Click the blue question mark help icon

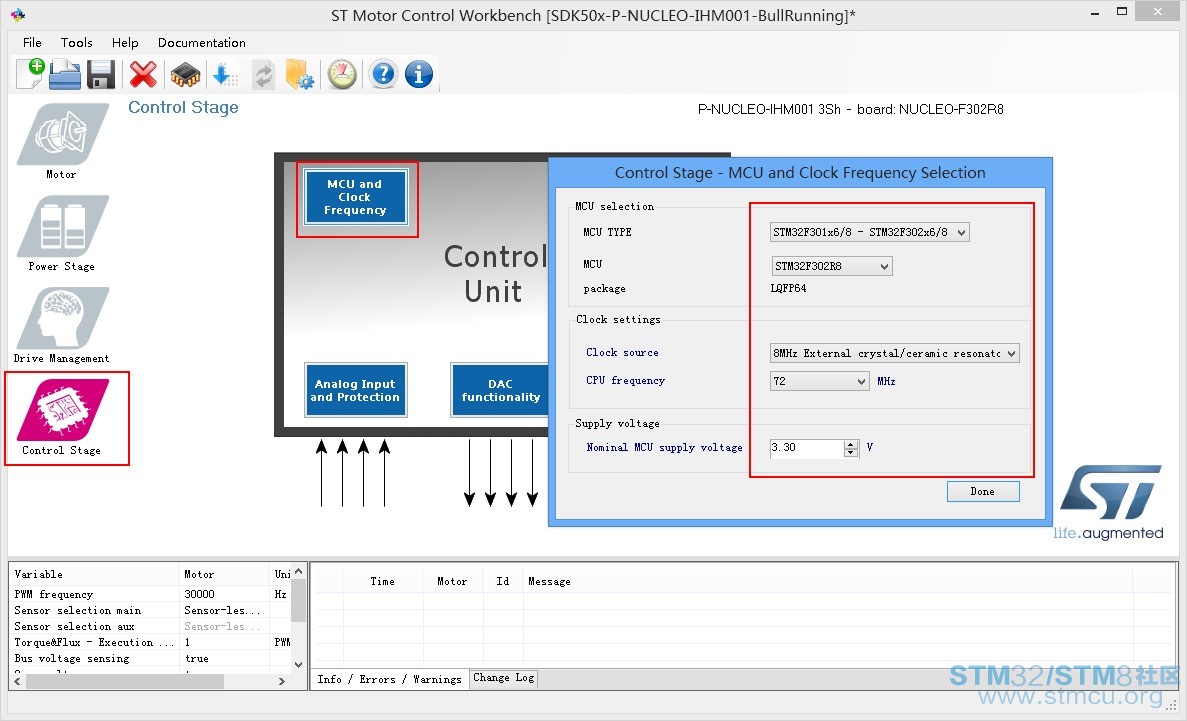[384, 74]
